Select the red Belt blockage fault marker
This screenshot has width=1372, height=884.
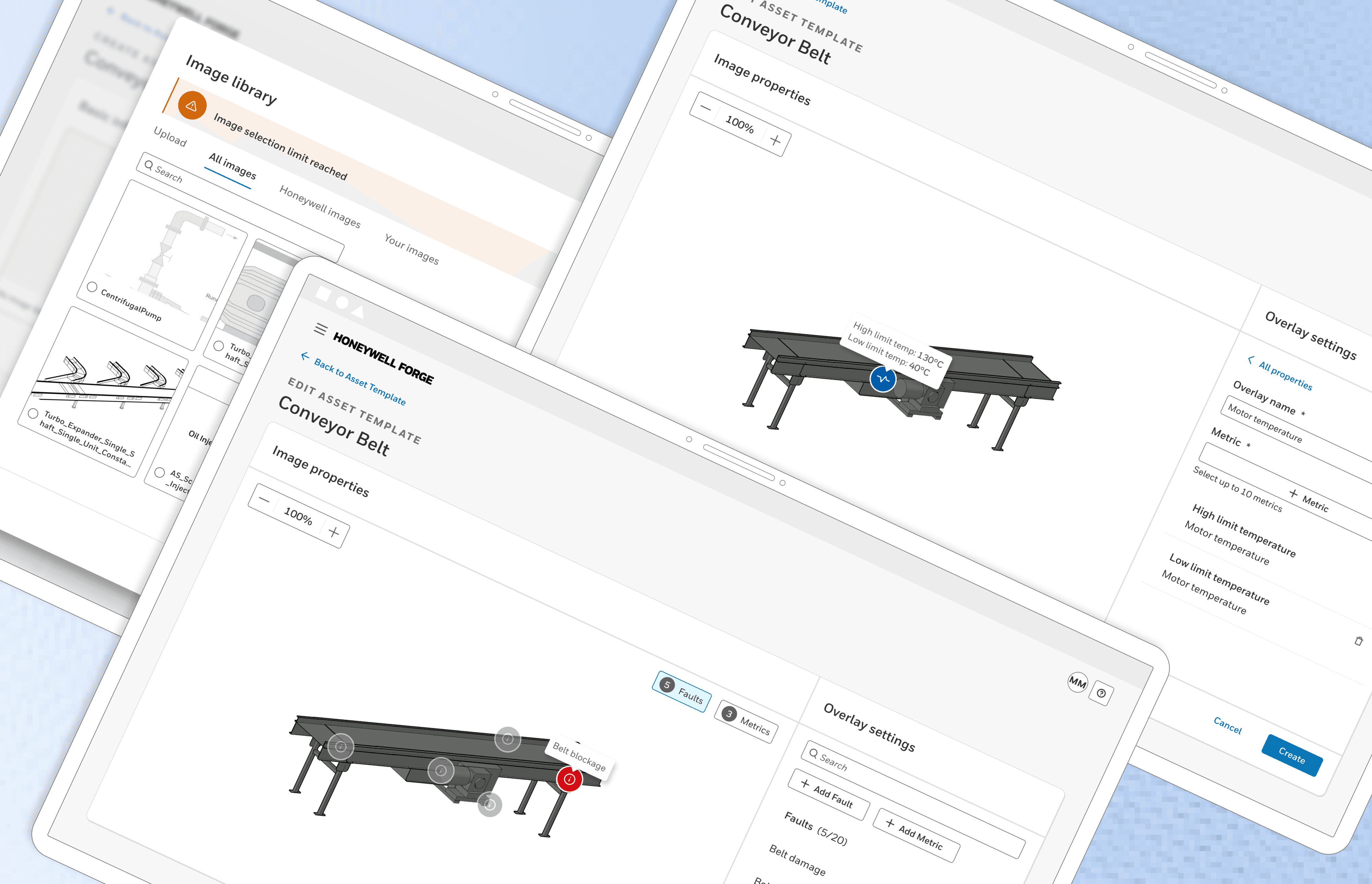(x=569, y=779)
